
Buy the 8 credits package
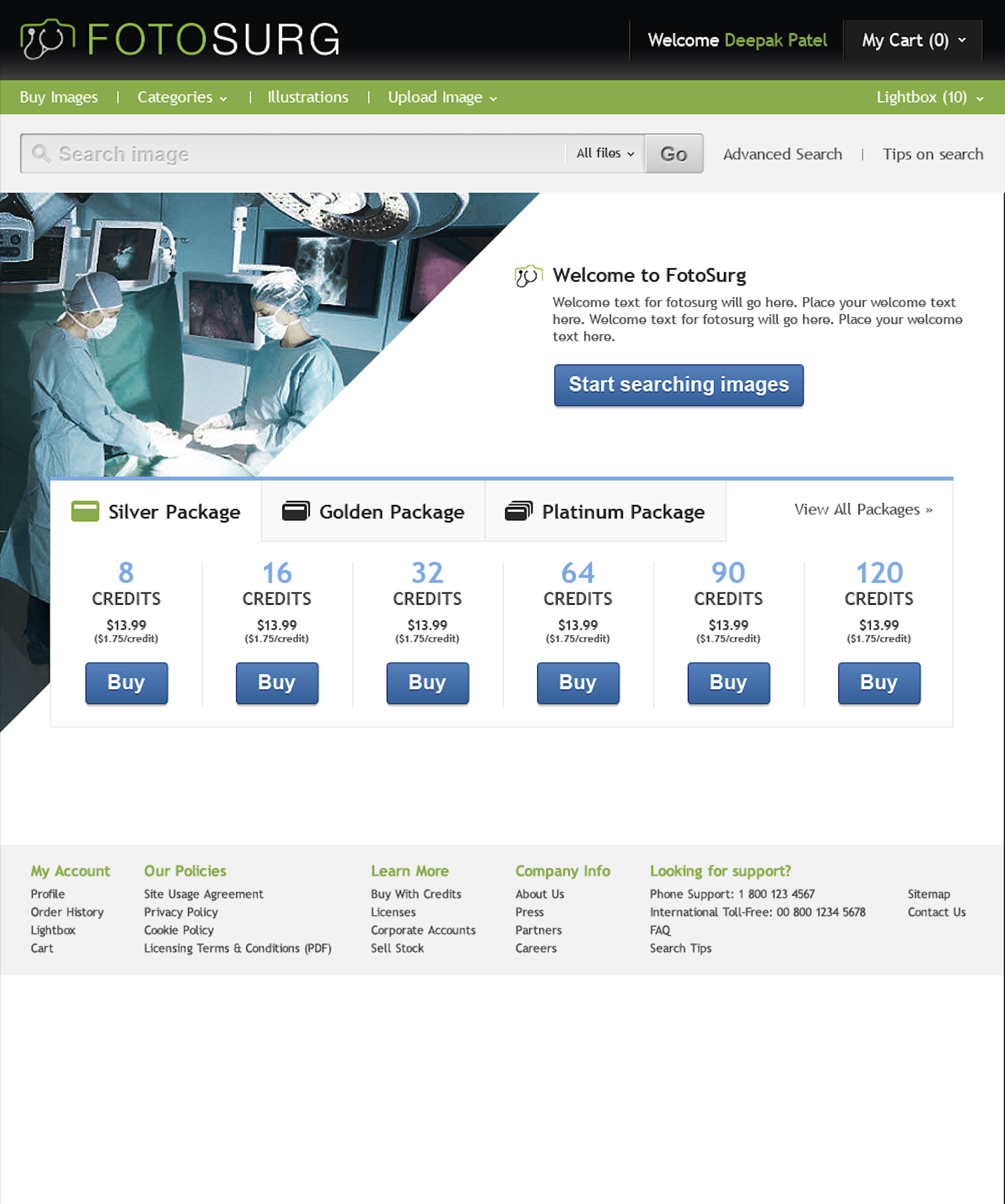126,683
